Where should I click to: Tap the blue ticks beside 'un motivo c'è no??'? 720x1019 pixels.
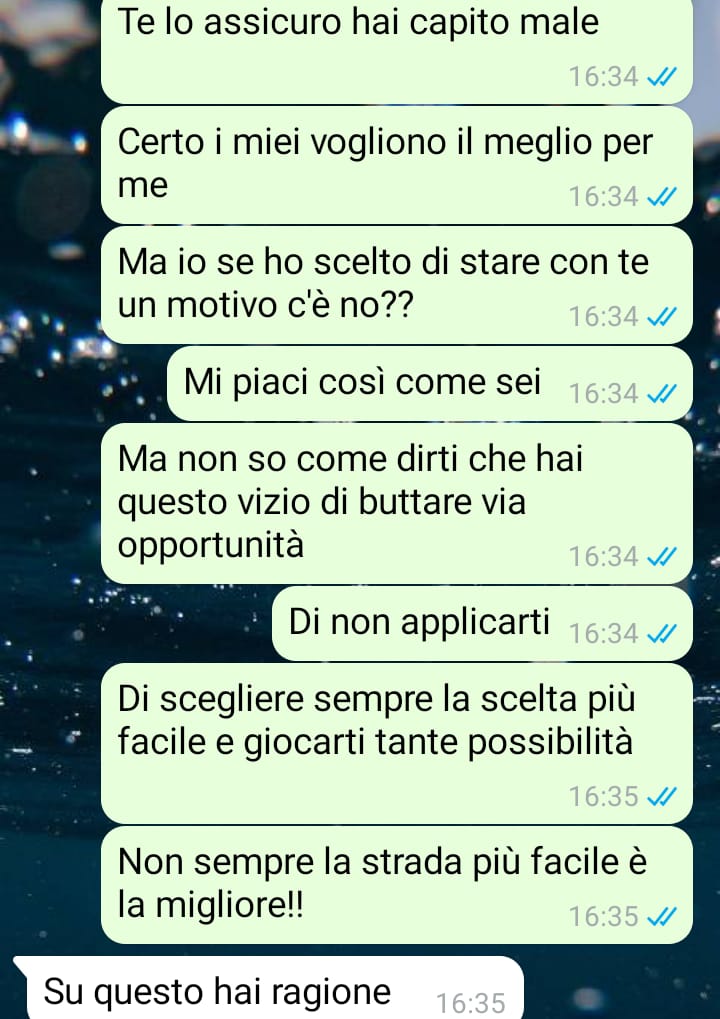(x=662, y=316)
